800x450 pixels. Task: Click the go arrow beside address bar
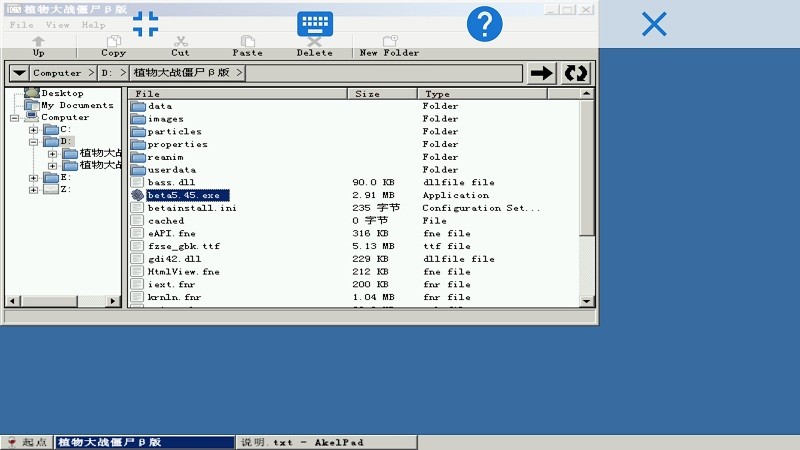(x=542, y=73)
